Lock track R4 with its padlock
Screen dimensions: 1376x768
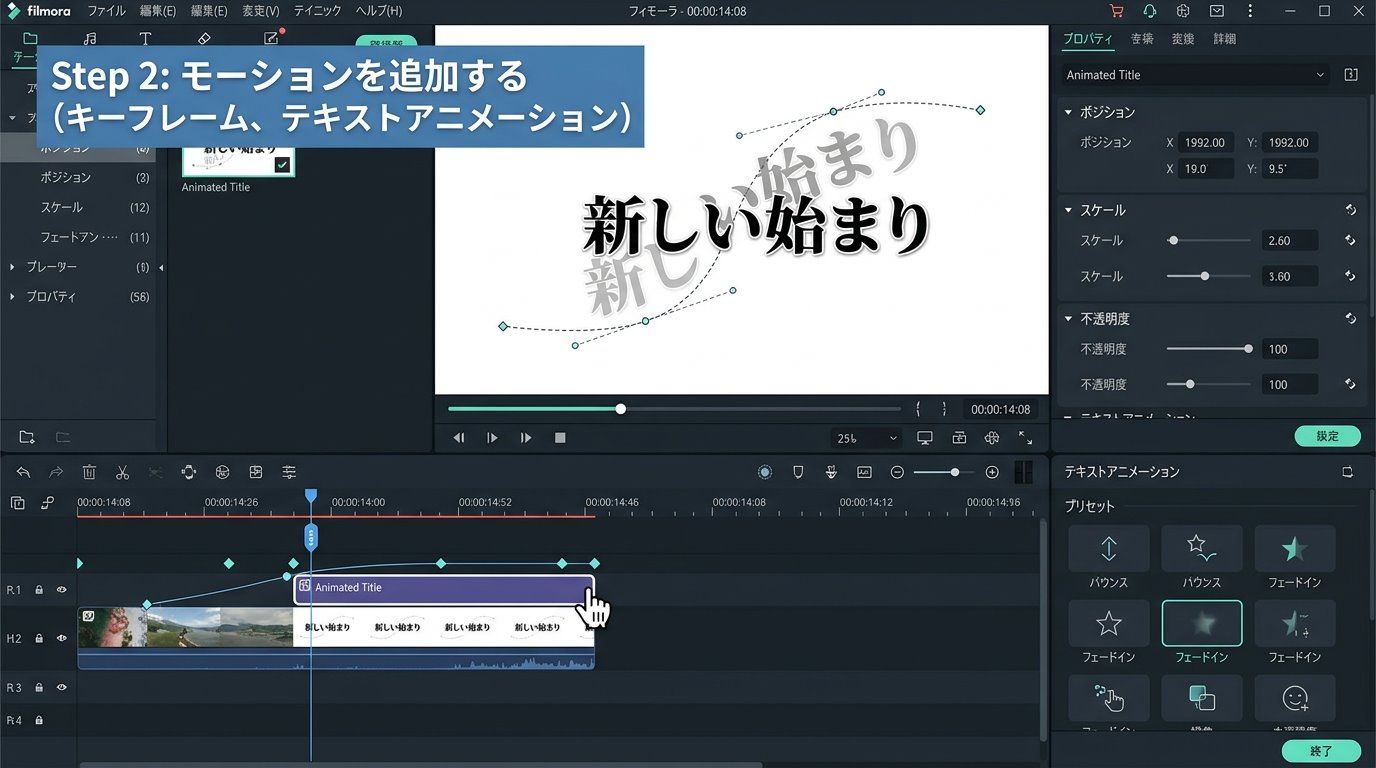click(x=39, y=720)
